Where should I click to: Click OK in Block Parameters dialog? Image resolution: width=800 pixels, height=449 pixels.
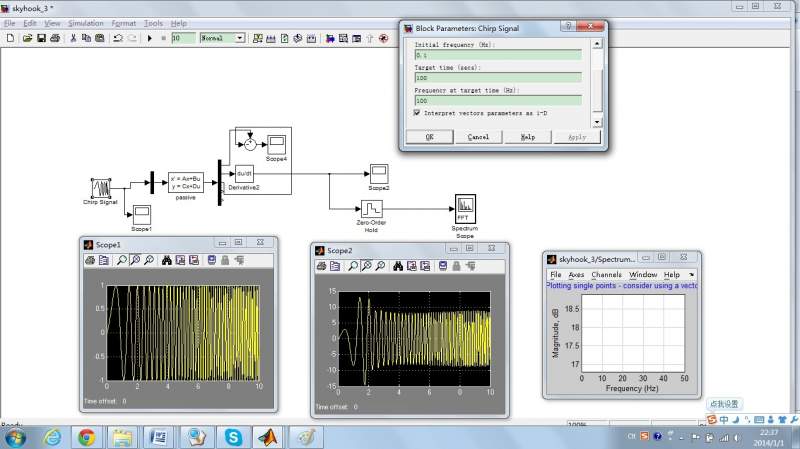click(x=430, y=137)
